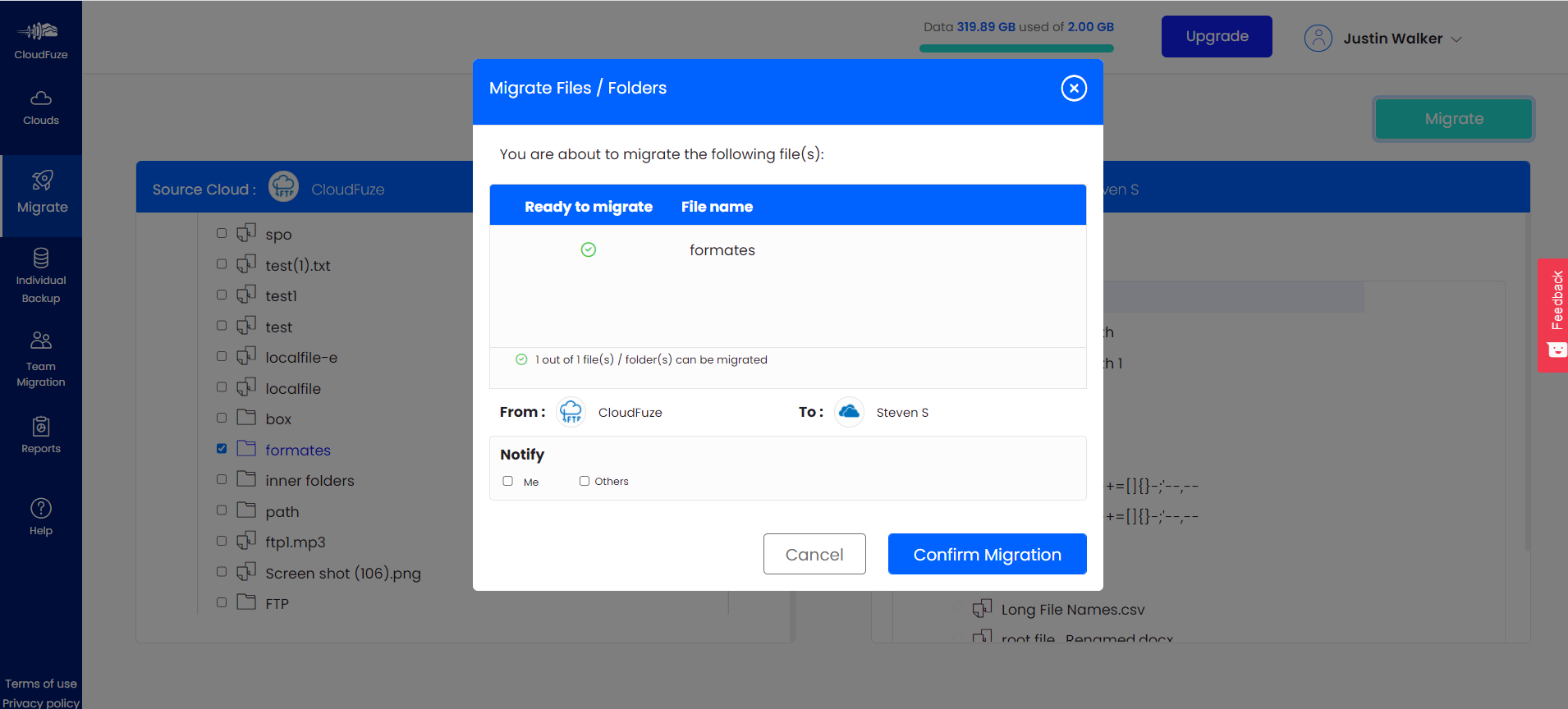The width and height of the screenshot is (1568, 709).
Task: Open Individual Backup in sidebar
Action: (41, 277)
